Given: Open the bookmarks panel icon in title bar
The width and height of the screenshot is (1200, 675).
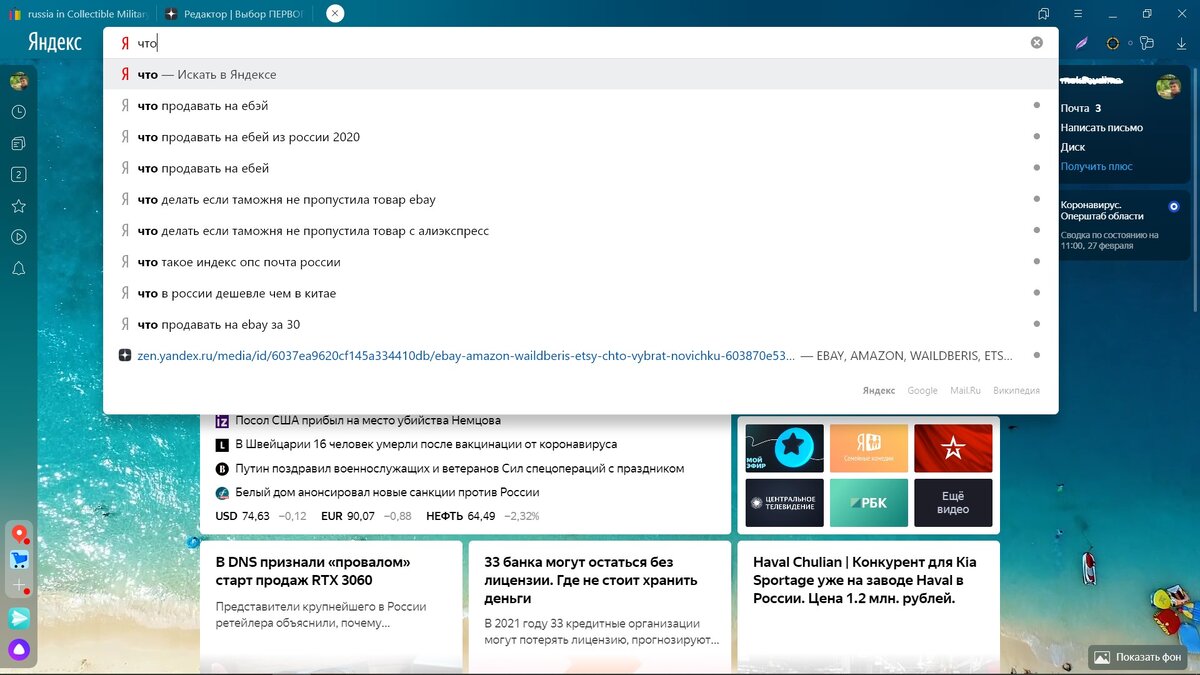Looking at the screenshot, I should tap(1044, 14).
